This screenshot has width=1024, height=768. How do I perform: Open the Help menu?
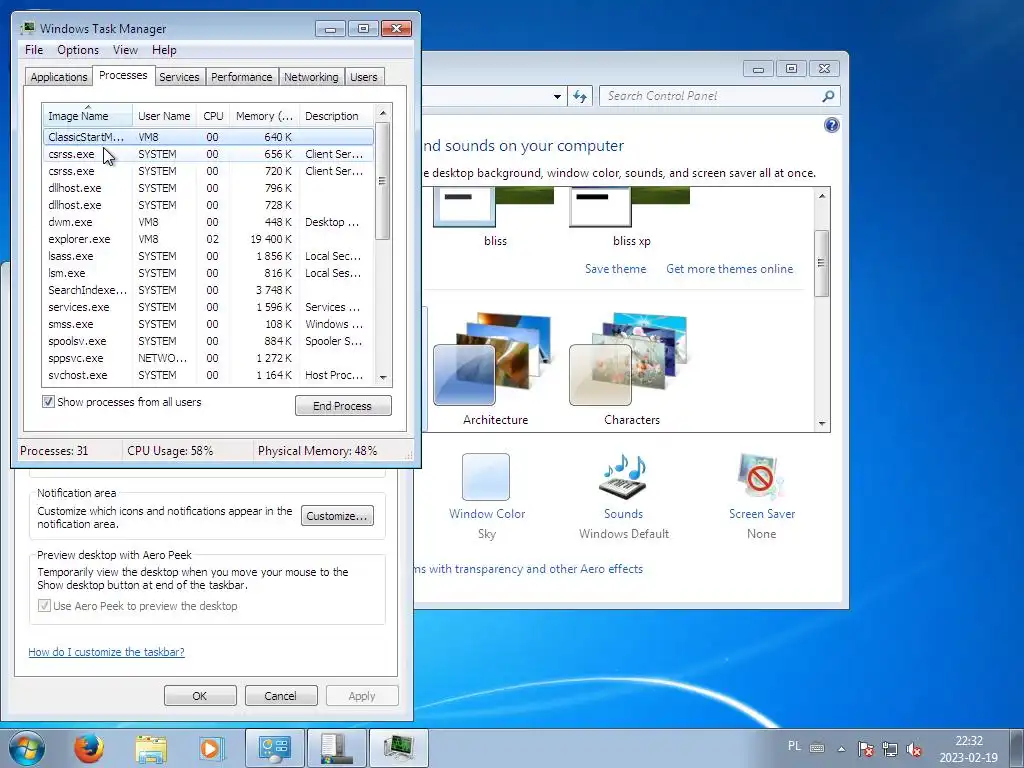pos(164,50)
